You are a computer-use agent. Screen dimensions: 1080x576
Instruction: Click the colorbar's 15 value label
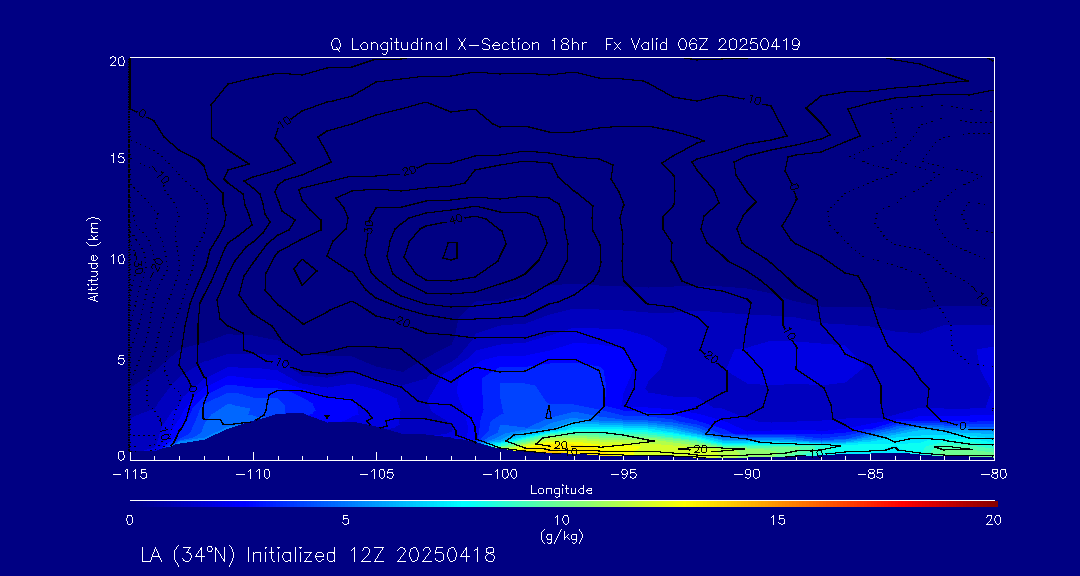[x=777, y=520]
